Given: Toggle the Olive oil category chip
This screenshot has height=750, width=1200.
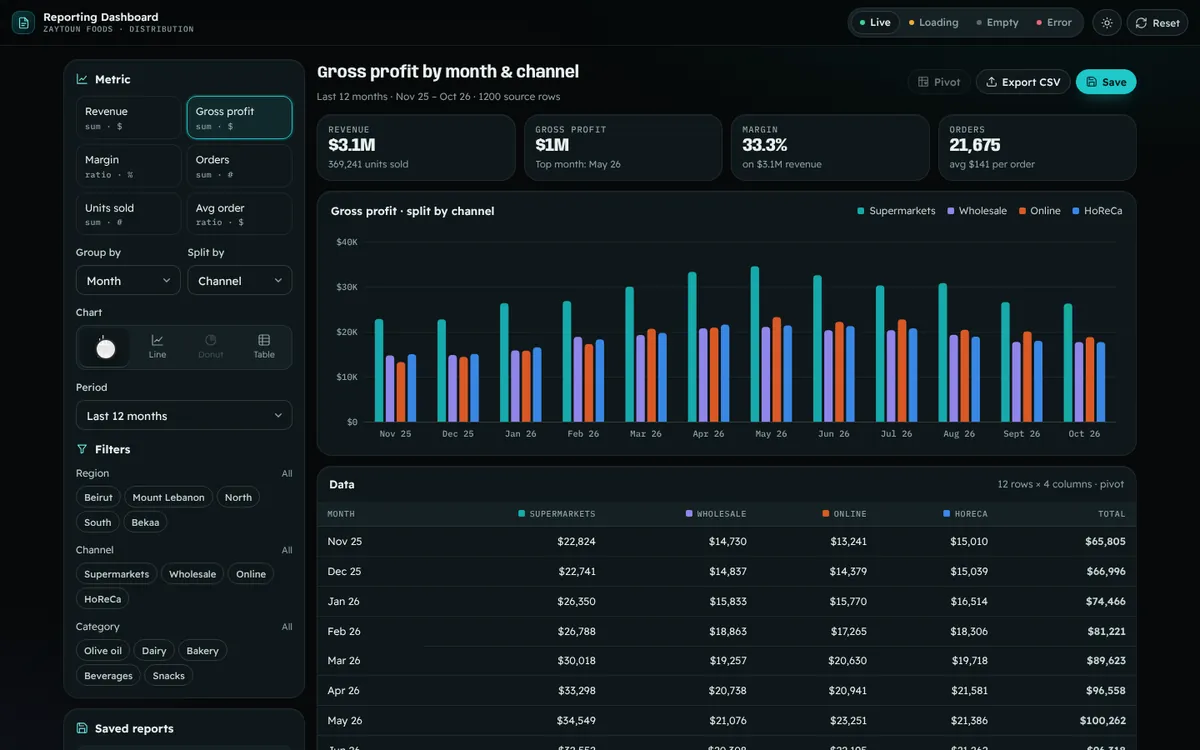Looking at the screenshot, I should pyautogui.click(x=103, y=650).
